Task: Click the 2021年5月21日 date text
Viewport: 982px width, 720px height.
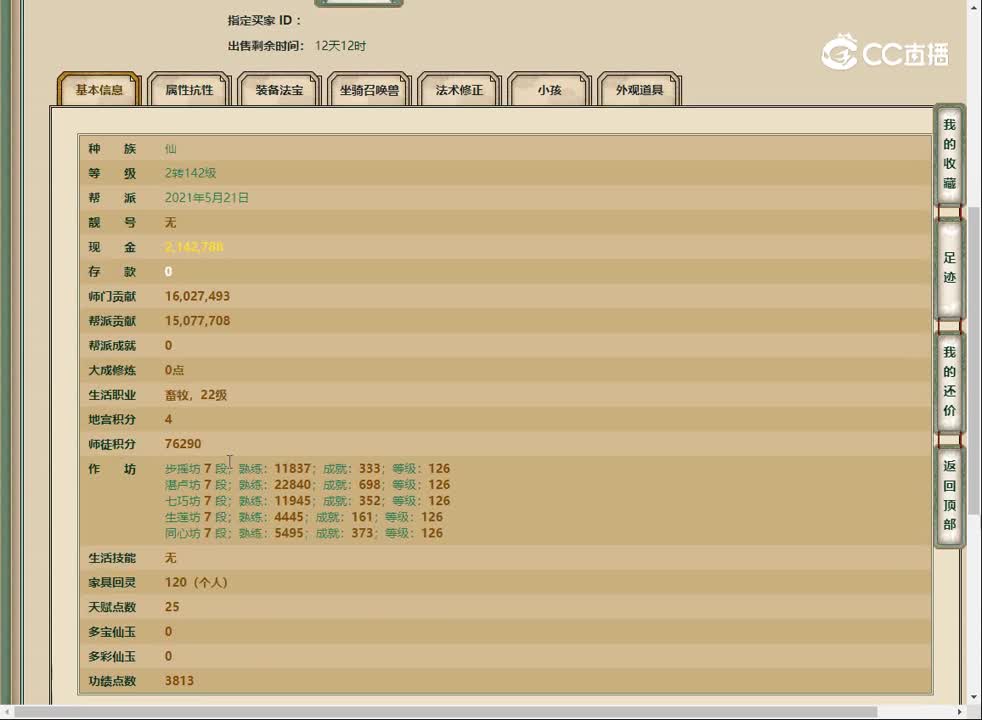Action: click(207, 198)
